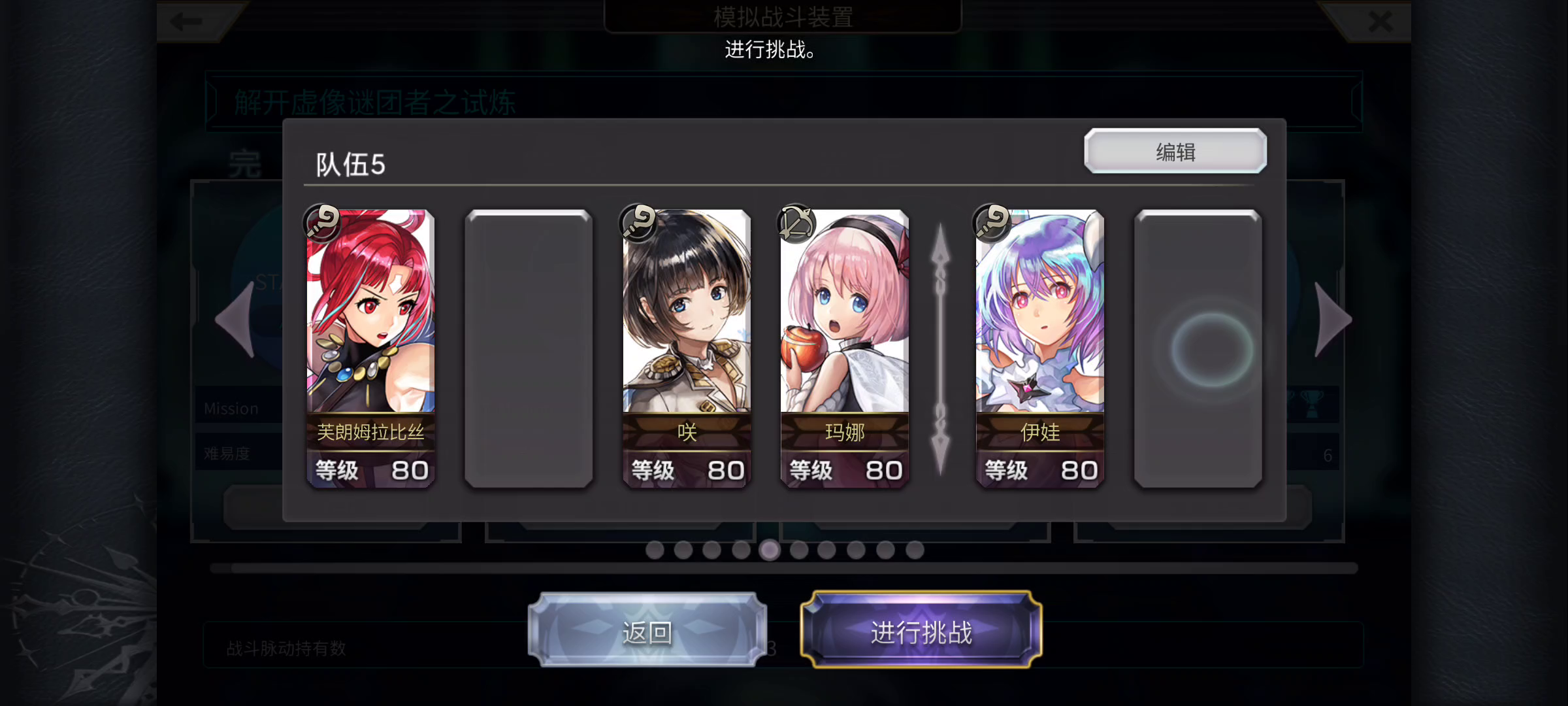
Task: Click the vertical double-arrow divider between 玛娜 and 伊娃
Action: (x=940, y=348)
